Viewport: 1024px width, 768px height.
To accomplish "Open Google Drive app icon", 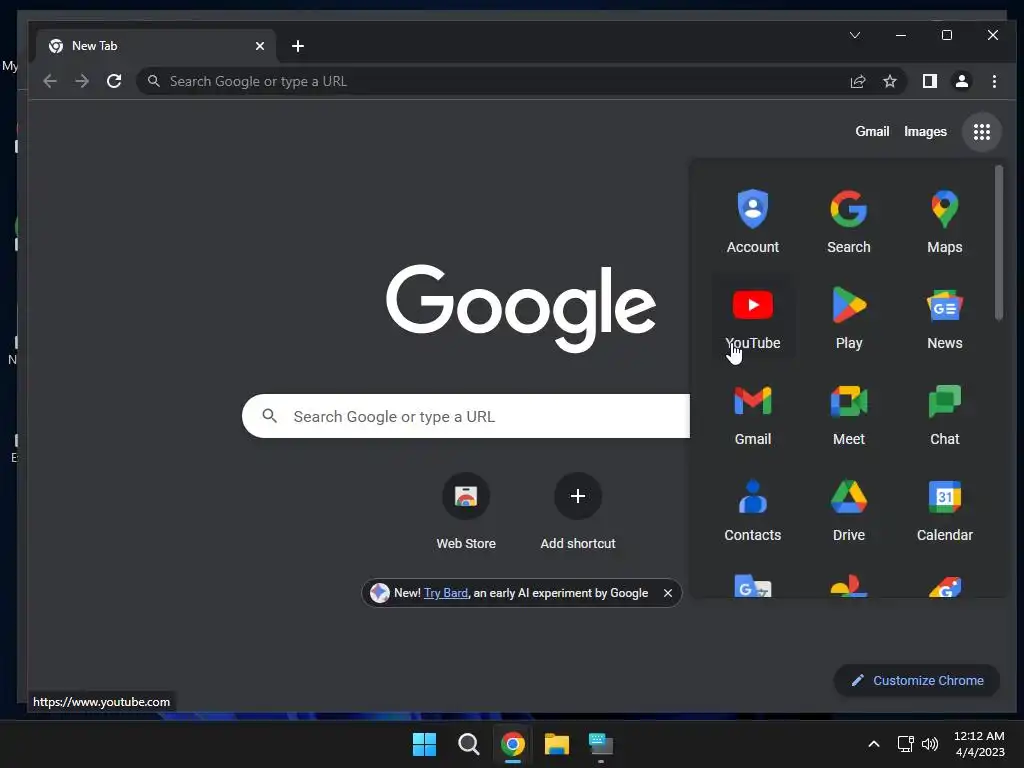I will 848,509.
